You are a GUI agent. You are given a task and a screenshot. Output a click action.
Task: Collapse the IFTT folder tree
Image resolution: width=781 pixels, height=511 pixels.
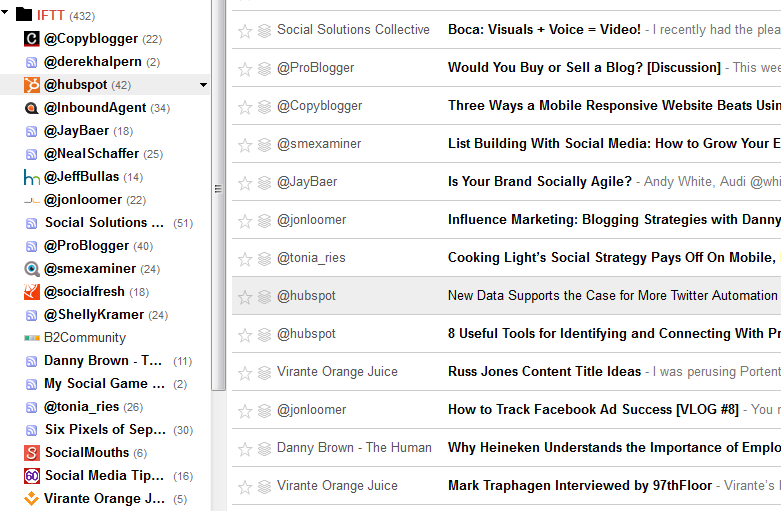point(5,13)
